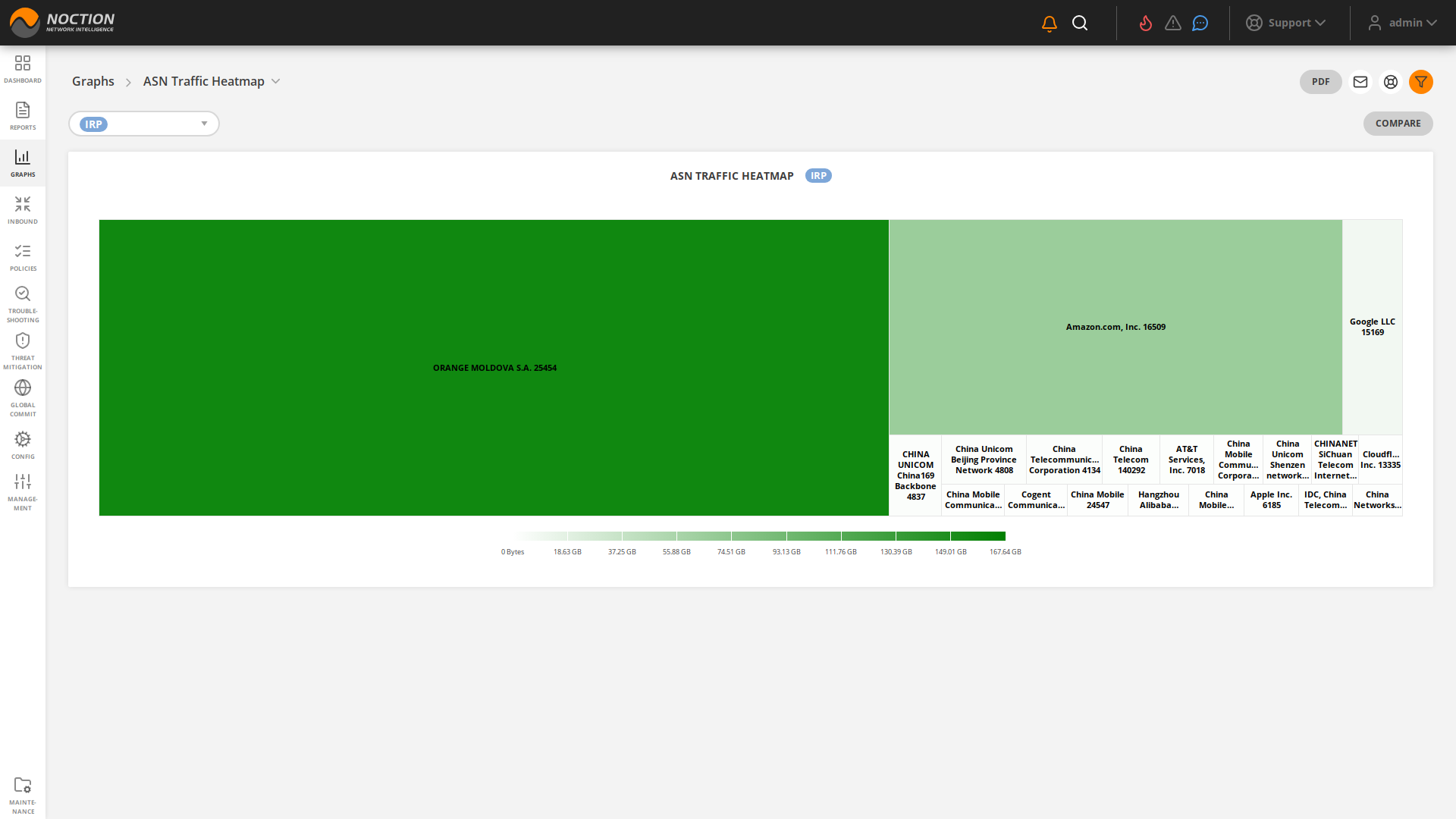Toggle the orange filter panel
Screen dimensions: 1456x819
click(1421, 82)
